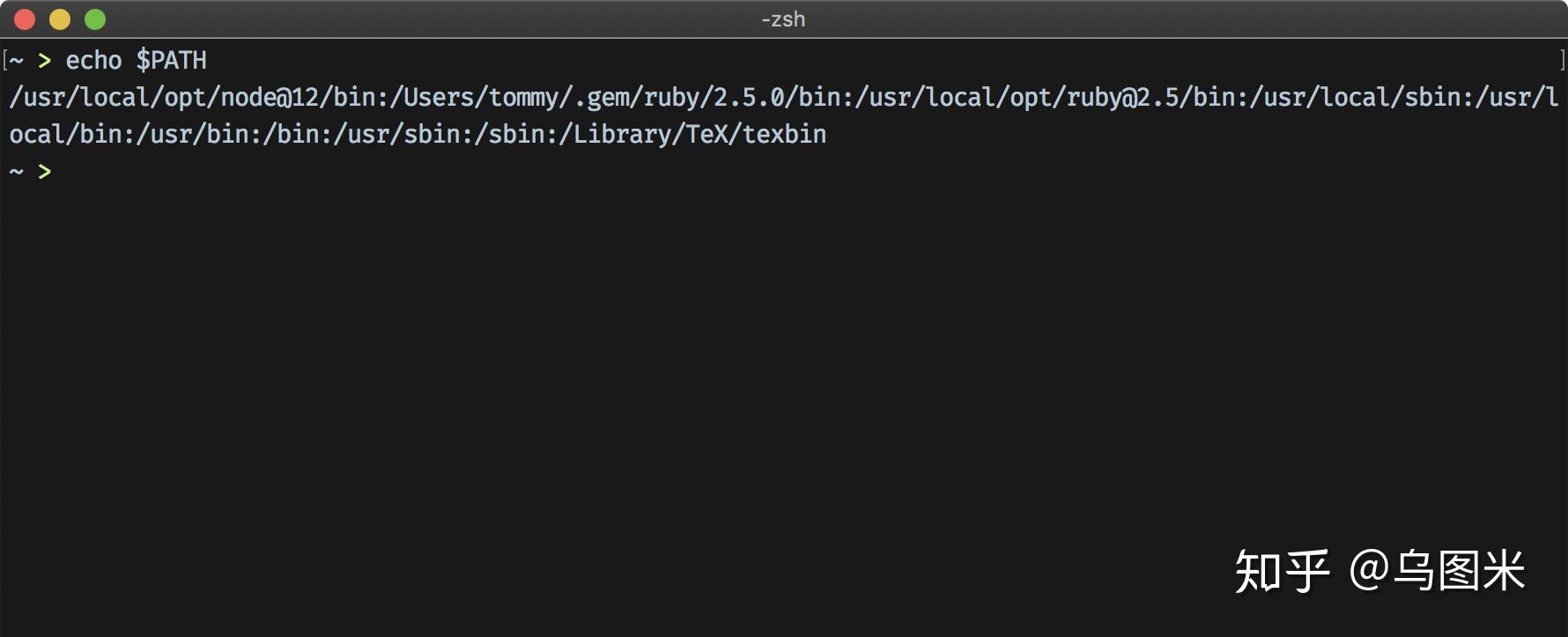This screenshot has width=1568, height=637.
Task: Click the 知乎 watermark logo
Action: pos(1282,571)
